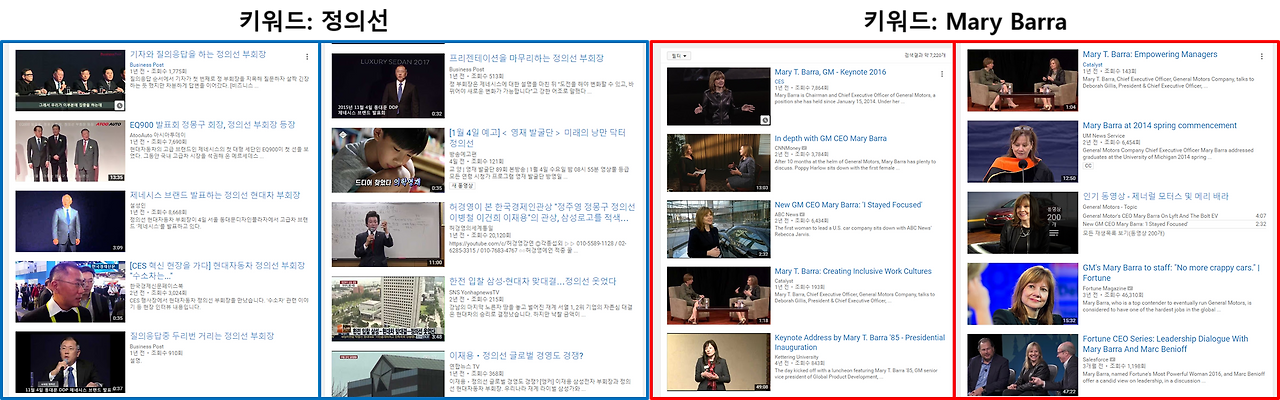This screenshot has height=400, width=1280.
Task: Open Mary T. Barra: Empowering Managers title
Action: [1150, 54]
